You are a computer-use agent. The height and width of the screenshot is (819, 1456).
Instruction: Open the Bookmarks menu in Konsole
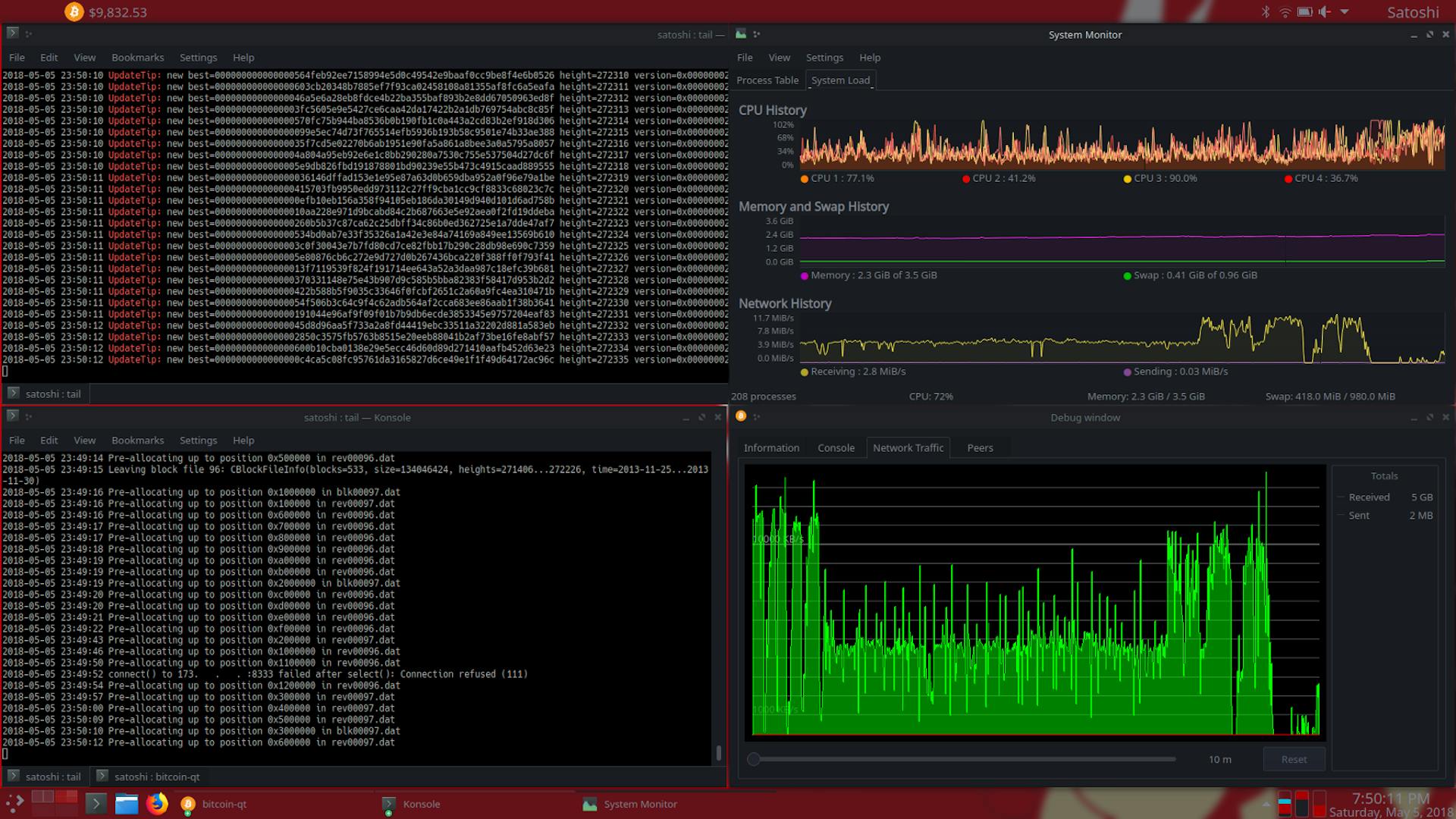click(137, 440)
